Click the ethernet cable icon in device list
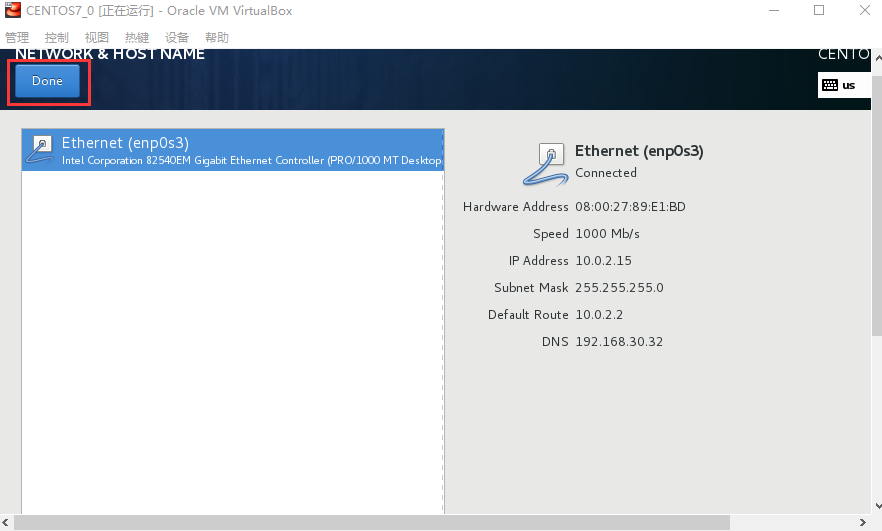The width and height of the screenshot is (882, 531). [40, 149]
